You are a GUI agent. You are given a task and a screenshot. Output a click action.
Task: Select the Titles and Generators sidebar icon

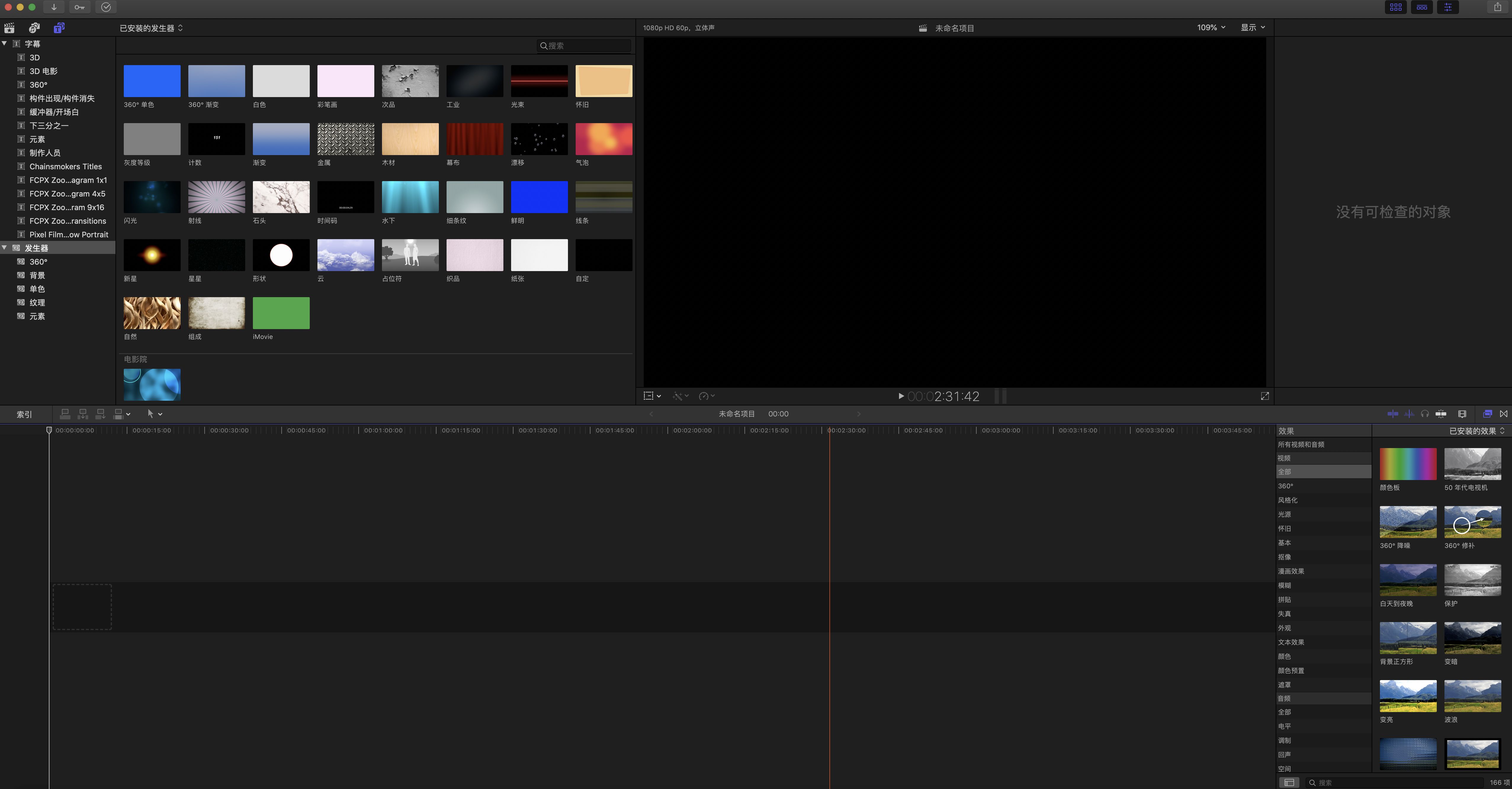tap(59, 28)
